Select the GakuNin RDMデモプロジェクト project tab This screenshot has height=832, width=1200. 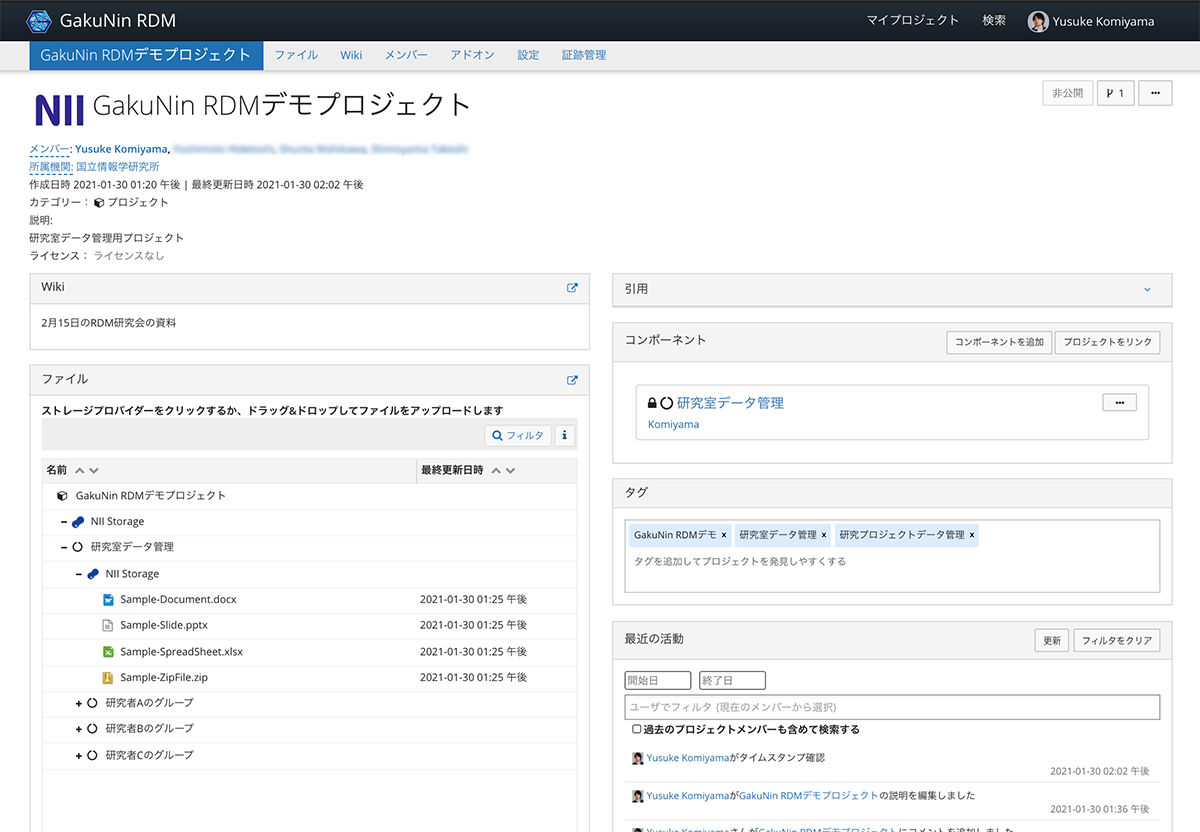tap(146, 55)
